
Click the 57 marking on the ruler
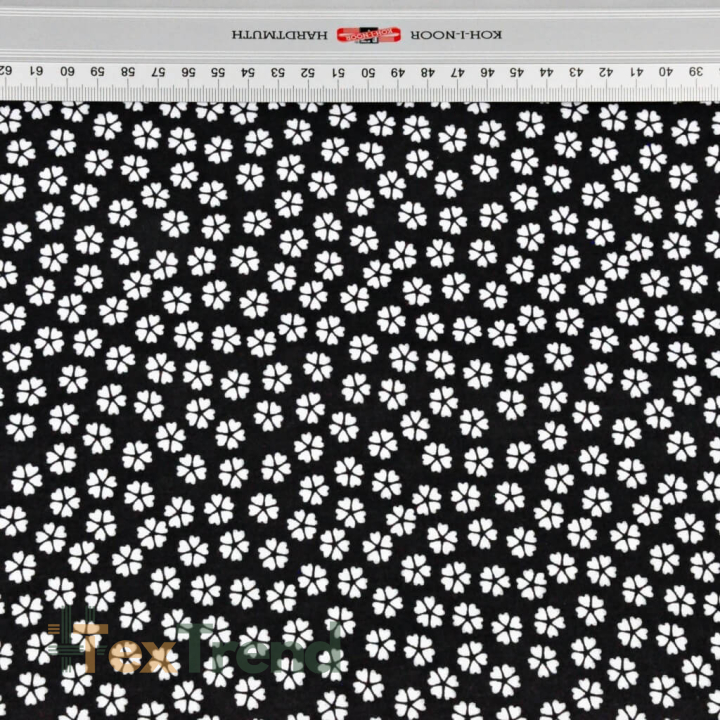tap(158, 72)
